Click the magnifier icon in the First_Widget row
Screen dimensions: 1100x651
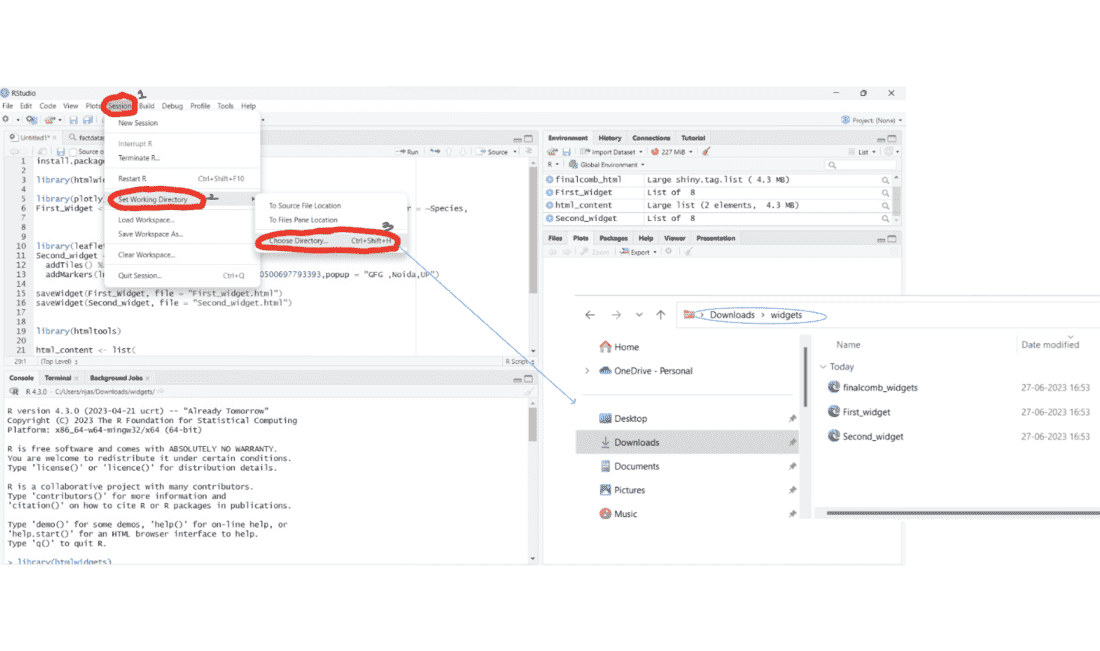pyautogui.click(x=885, y=193)
